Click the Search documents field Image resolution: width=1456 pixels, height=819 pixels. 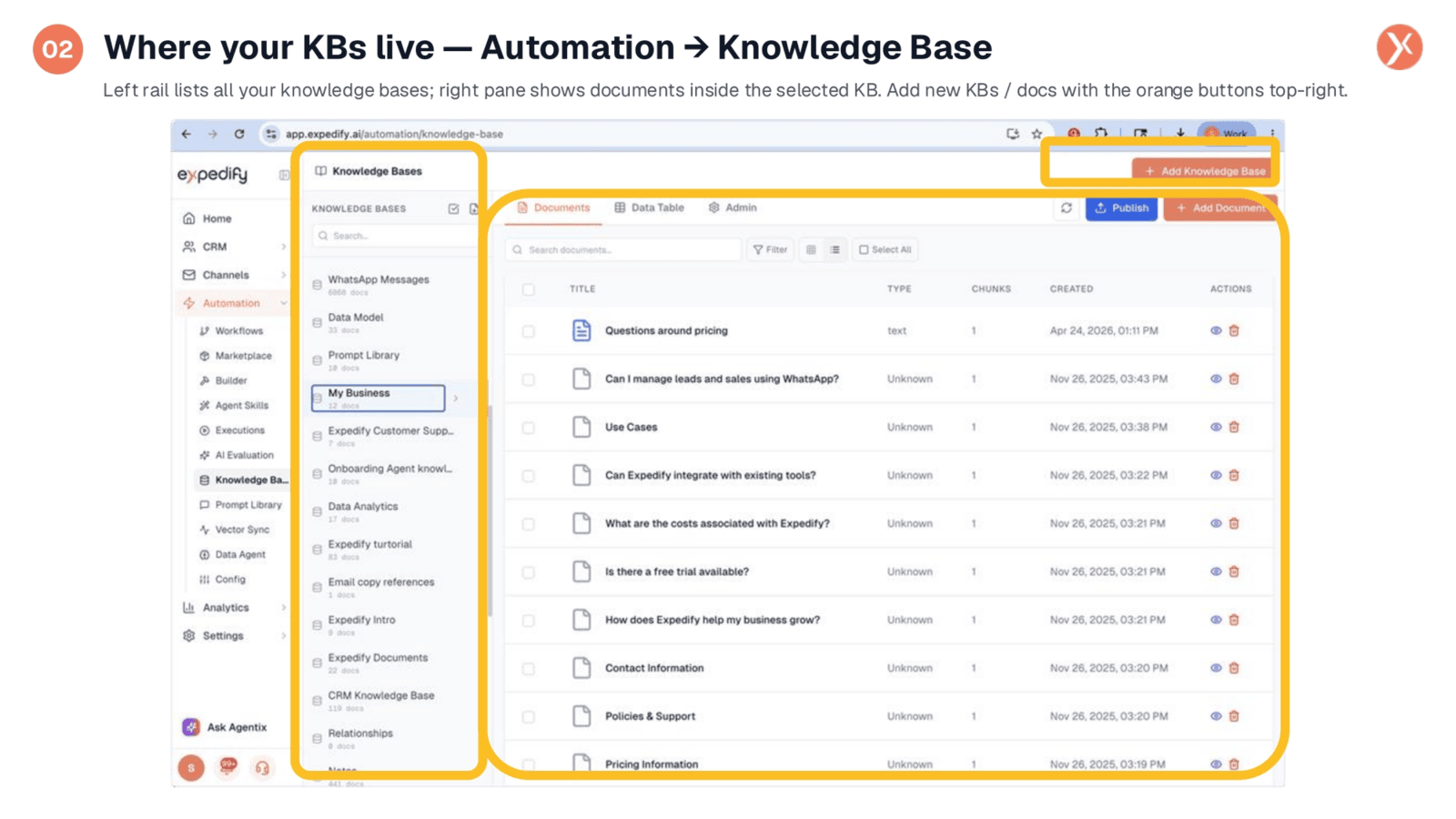[x=623, y=249]
